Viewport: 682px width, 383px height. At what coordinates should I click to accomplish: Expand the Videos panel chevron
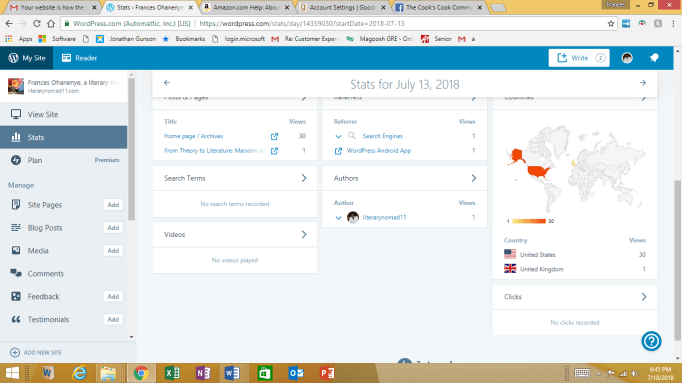tap(304, 234)
